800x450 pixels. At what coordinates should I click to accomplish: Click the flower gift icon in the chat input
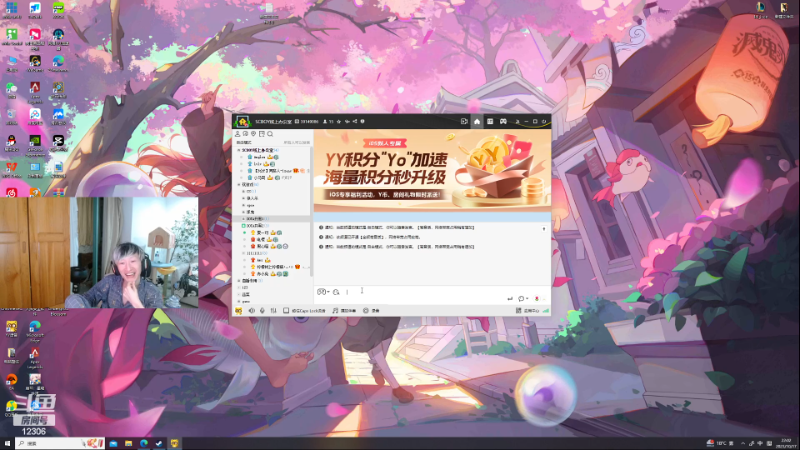point(536,298)
